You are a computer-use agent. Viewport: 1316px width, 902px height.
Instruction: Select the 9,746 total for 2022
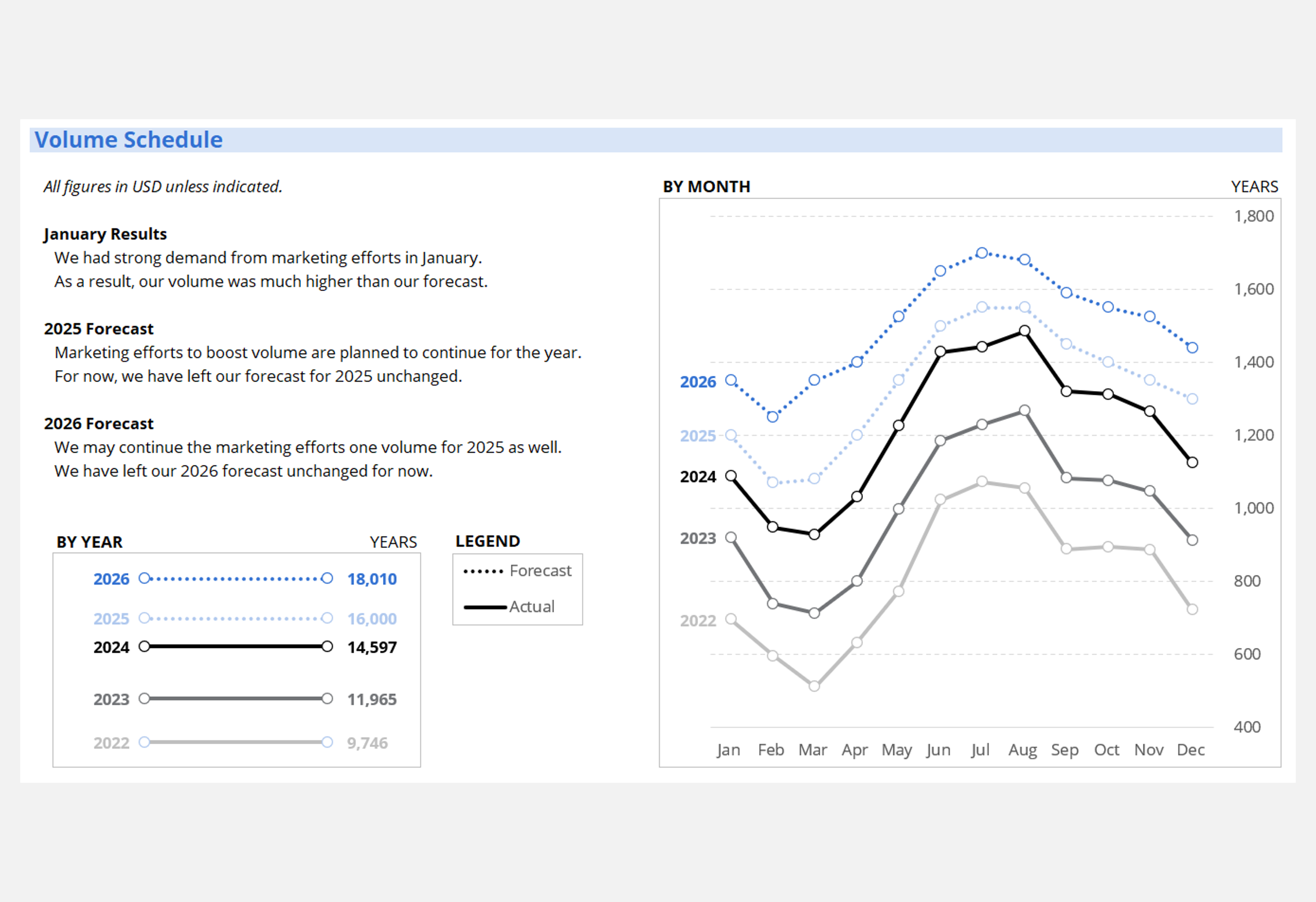[367, 743]
